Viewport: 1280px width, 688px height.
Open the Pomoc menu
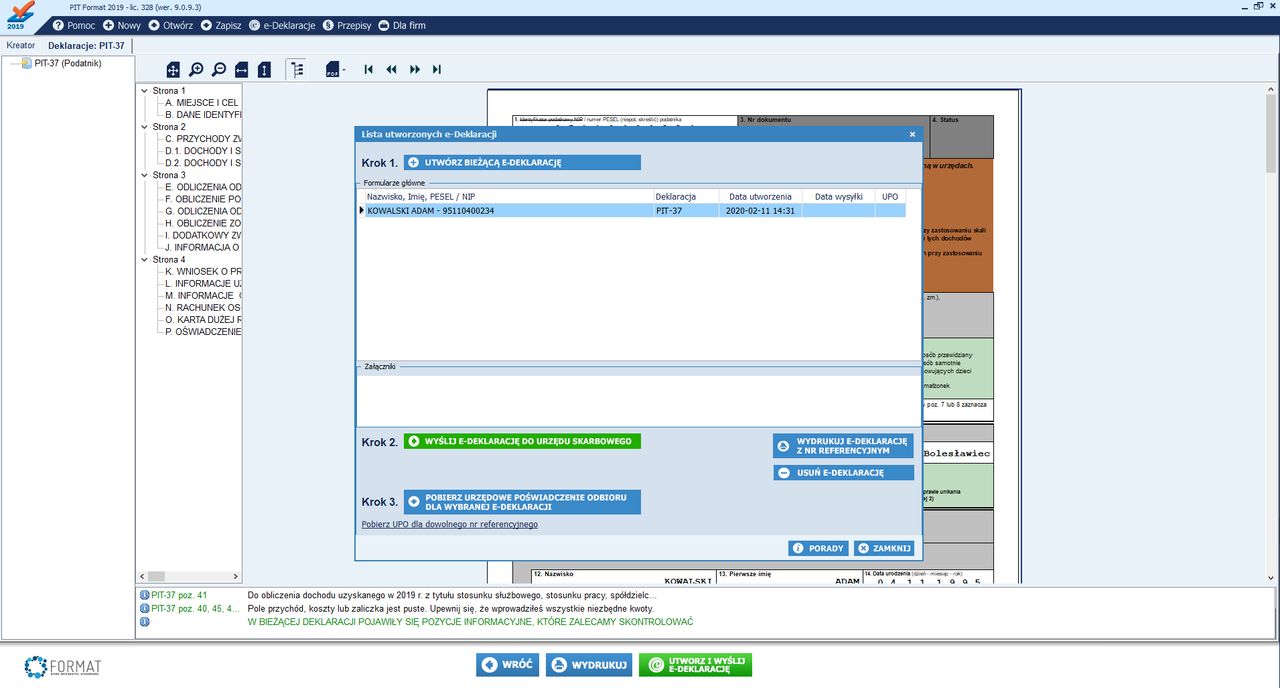click(73, 25)
